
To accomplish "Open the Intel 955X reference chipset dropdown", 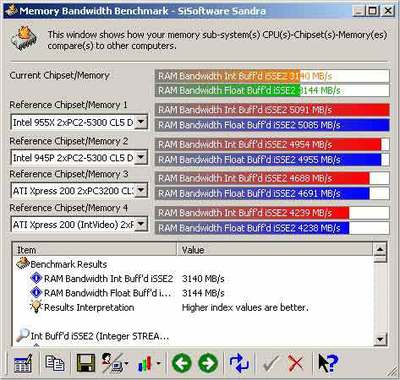I will point(141,122).
